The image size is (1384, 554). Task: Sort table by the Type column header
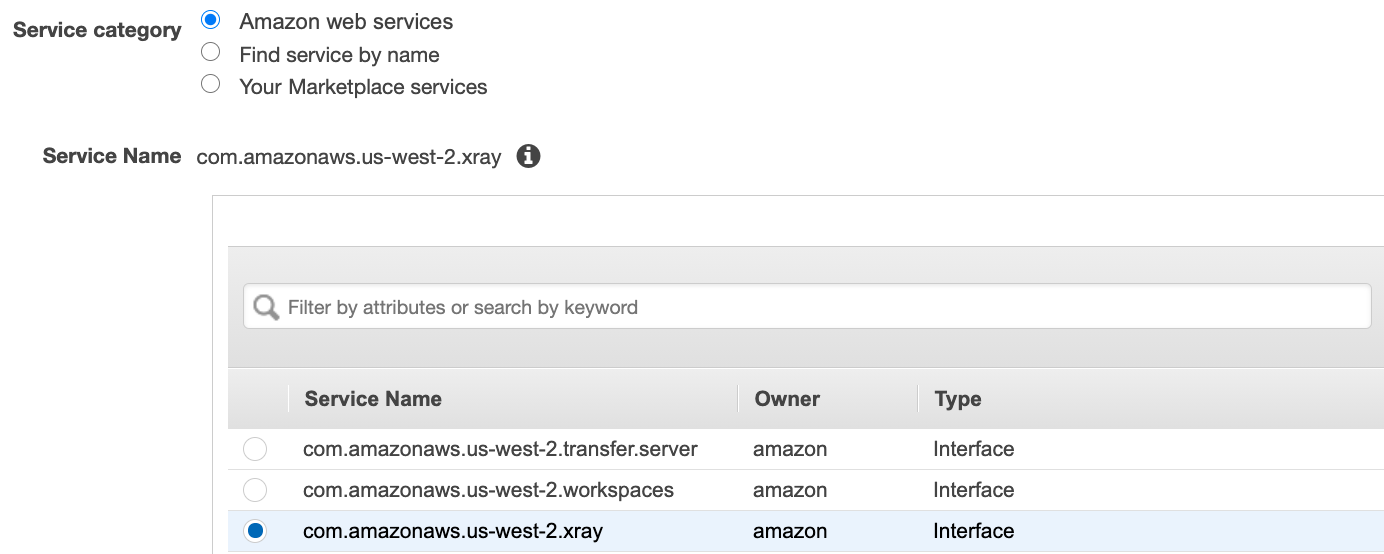tap(958, 399)
